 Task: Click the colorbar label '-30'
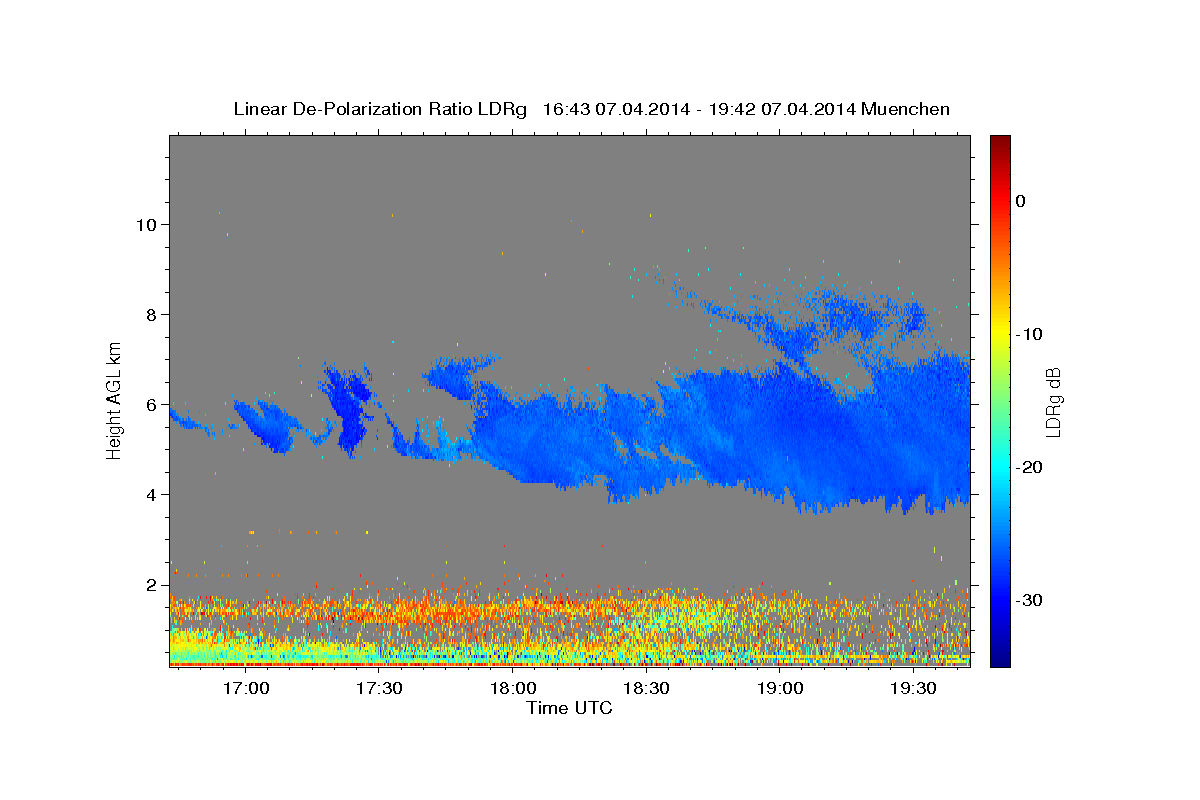click(1029, 600)
